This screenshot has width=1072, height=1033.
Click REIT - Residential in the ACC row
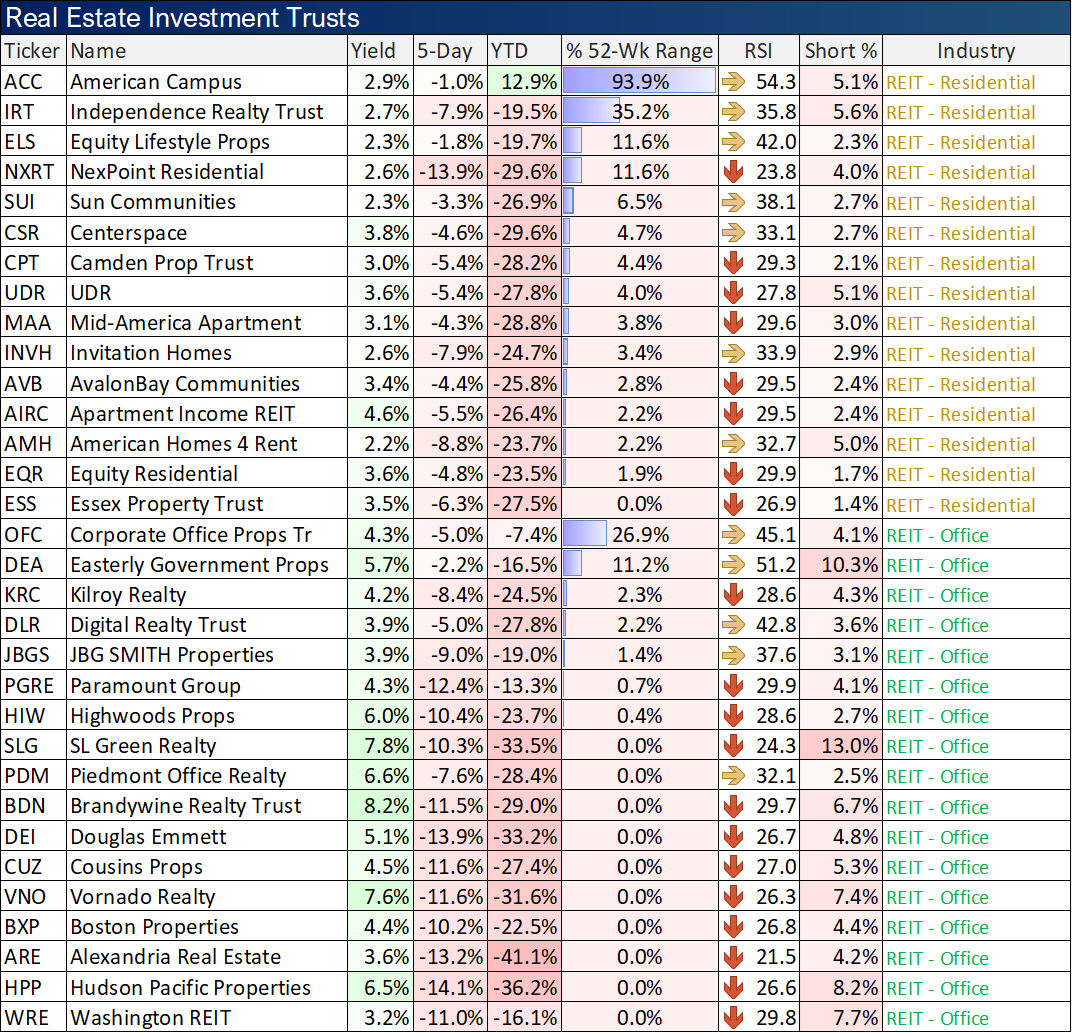[x=961, y=83]
